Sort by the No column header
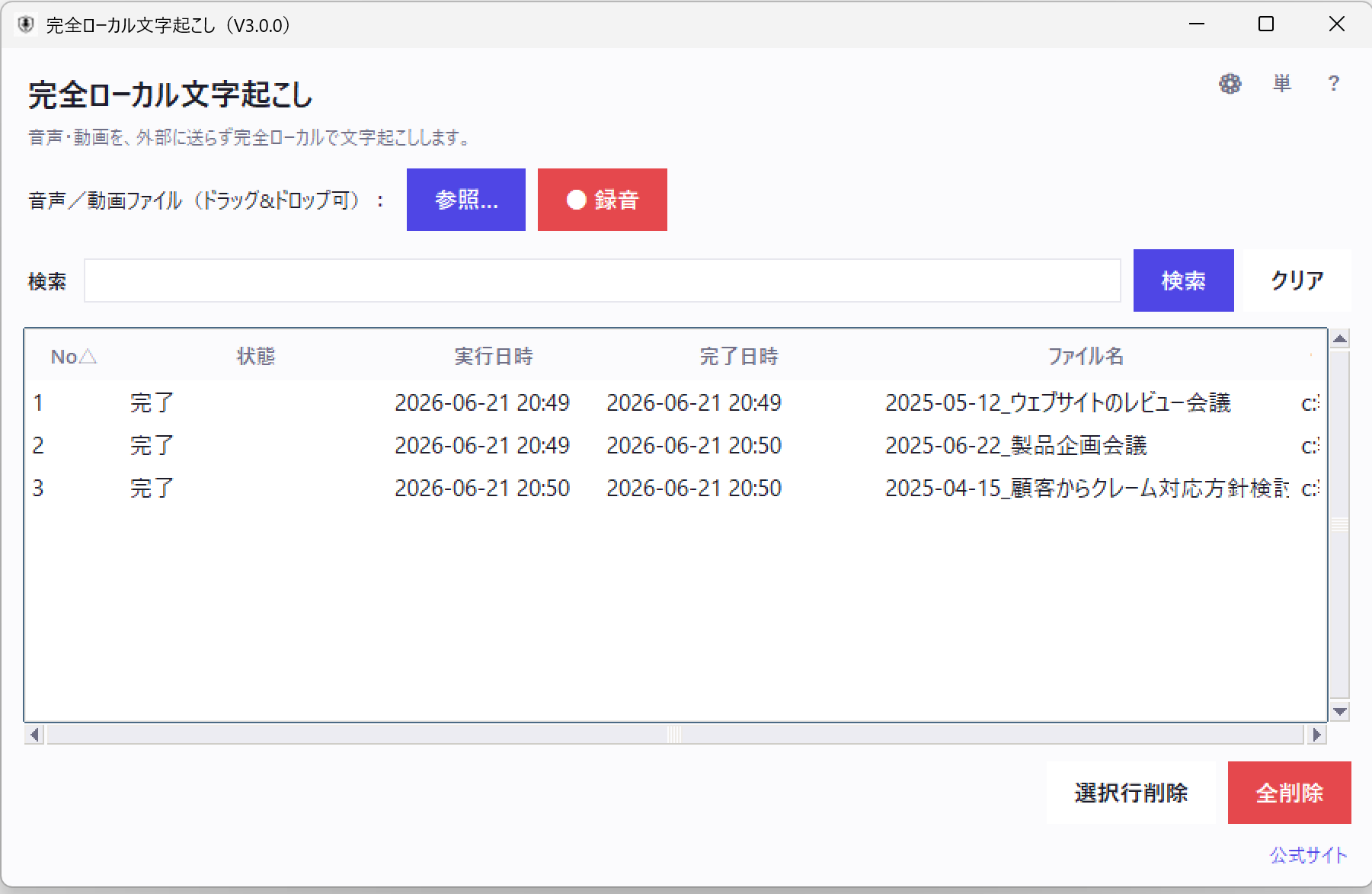Image resolution: width=1372 pixels, height=894 pixels. pos(74,357)
